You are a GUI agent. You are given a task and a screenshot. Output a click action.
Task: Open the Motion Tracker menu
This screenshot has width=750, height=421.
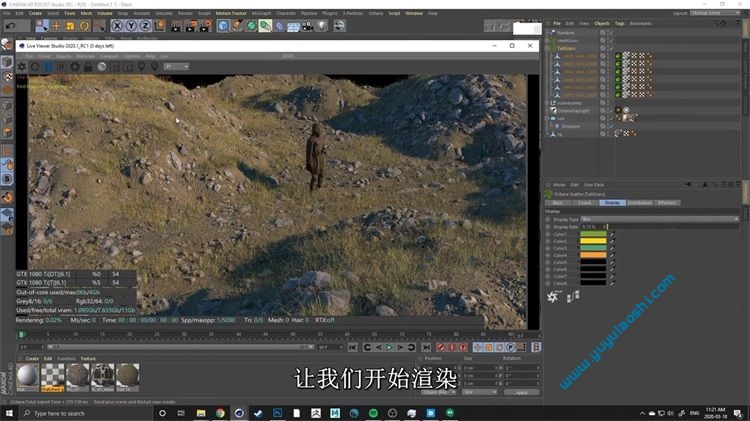(231, 13)
